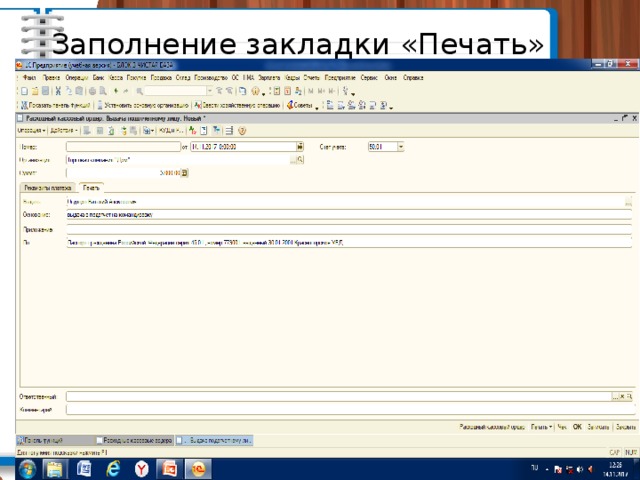Click the Приложение input field
The image size is (640, 480).
coord(349,229)
